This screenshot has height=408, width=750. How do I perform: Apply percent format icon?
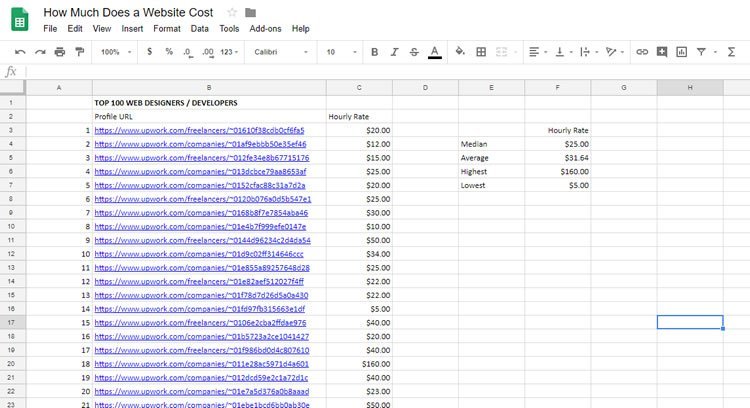pyautogui.click(x=169, y=51)
